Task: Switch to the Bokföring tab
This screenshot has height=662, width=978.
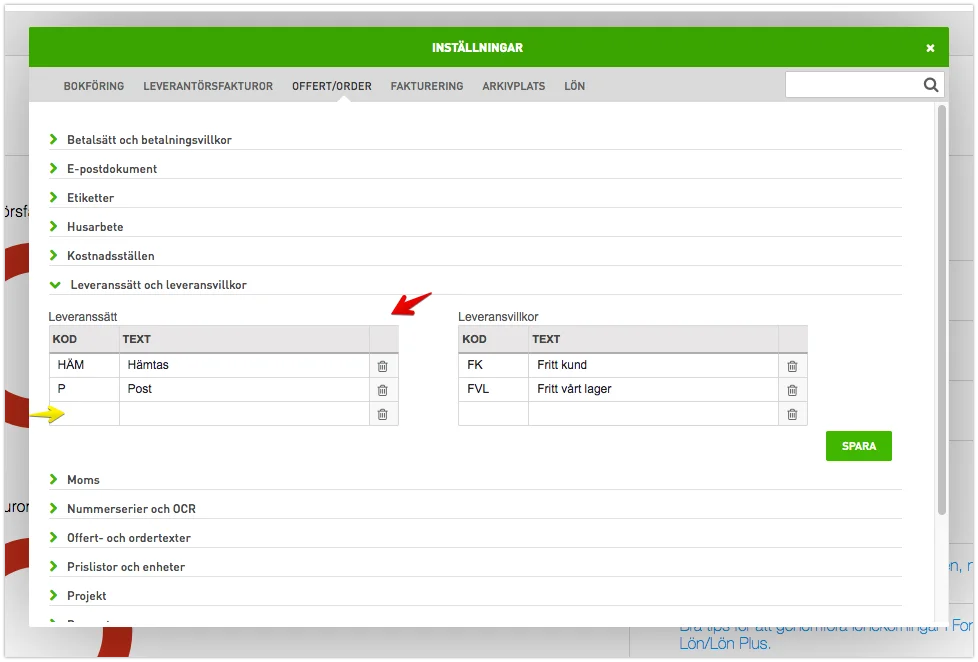Action: pyautogui.click(x=94, y=86)
